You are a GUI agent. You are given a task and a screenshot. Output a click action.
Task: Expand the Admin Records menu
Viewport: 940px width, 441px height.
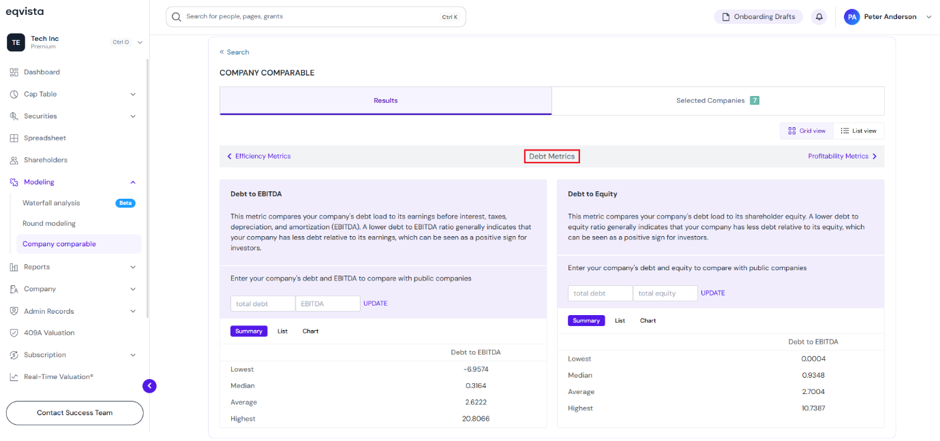coord(133,312)
